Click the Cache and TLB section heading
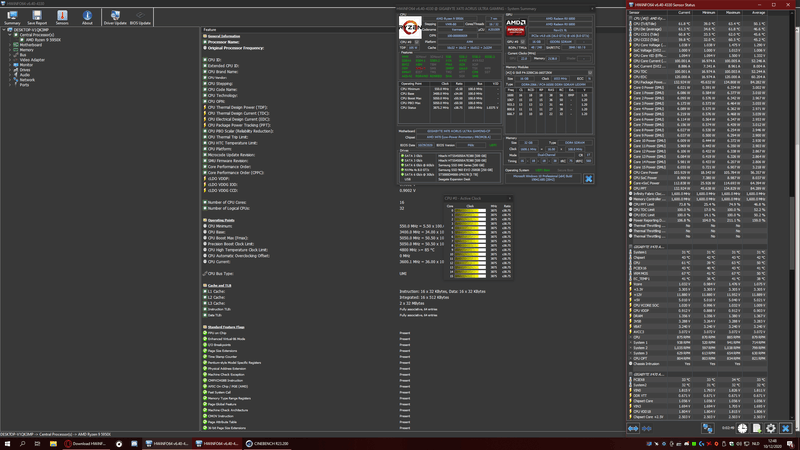This screenshot has height=450, width=800. (x=219, y=286)
